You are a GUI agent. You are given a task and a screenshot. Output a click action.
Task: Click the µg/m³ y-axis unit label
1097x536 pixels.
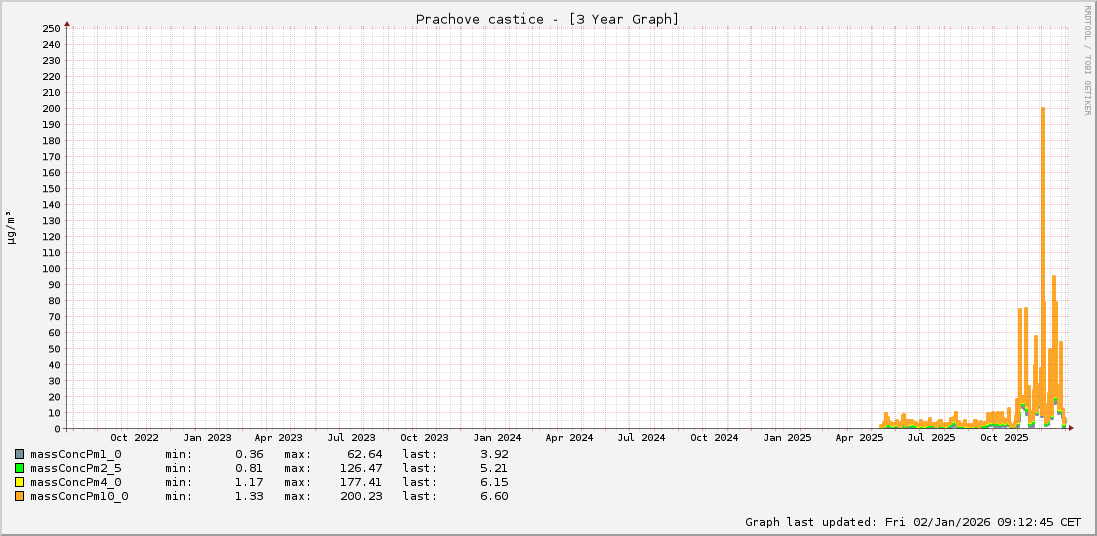[11, 227]
